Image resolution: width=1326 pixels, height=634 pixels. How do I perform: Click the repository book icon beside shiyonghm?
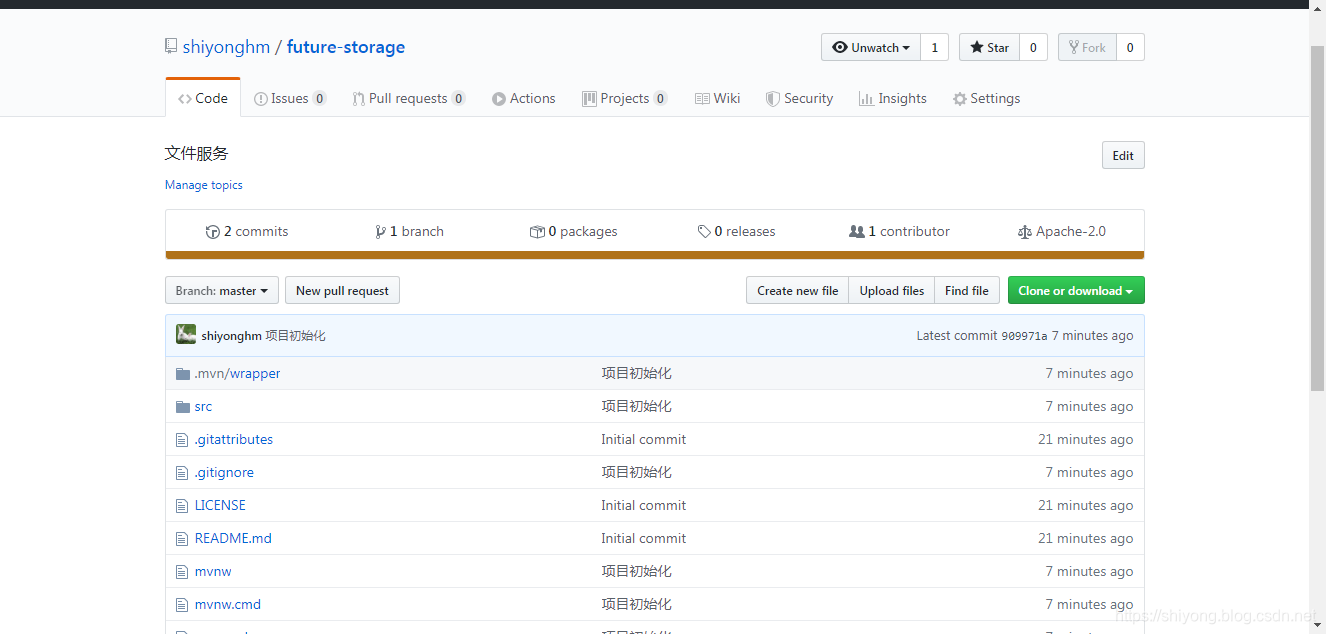171,46
